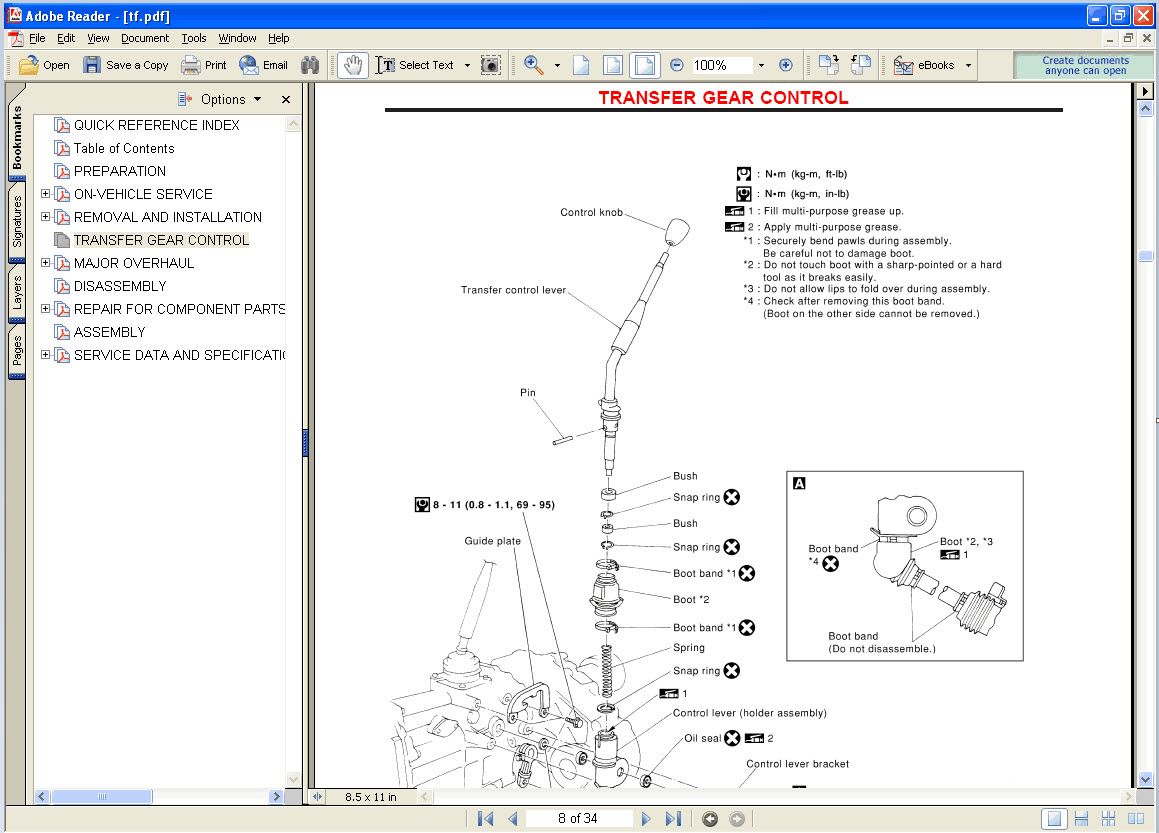Set Fit Width page view
Viewport: 1159px width, 833px height.
tap(645, 65)
